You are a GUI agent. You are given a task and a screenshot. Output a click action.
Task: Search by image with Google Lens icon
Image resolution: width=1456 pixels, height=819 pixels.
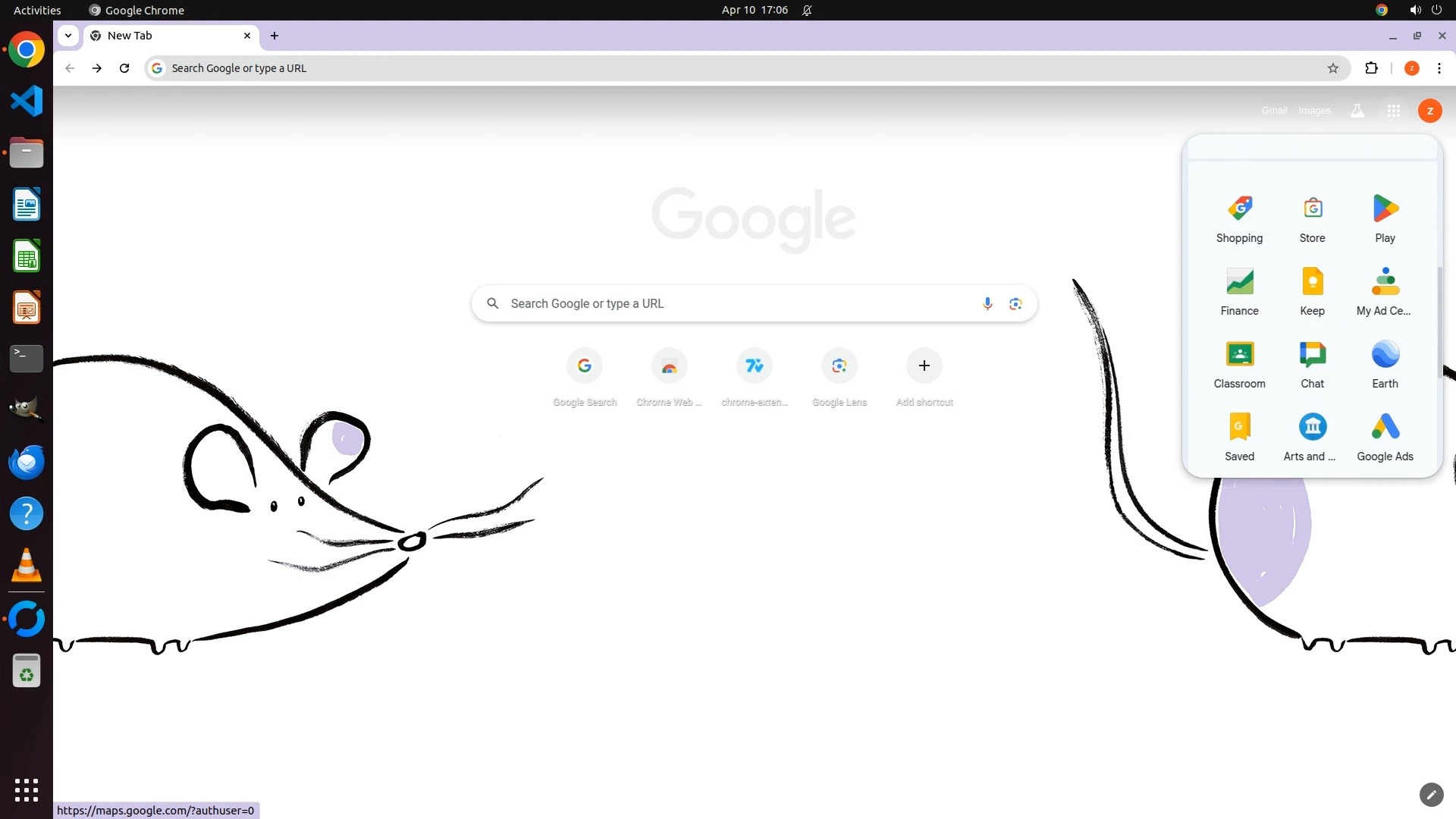click(x=1015, y=303)
